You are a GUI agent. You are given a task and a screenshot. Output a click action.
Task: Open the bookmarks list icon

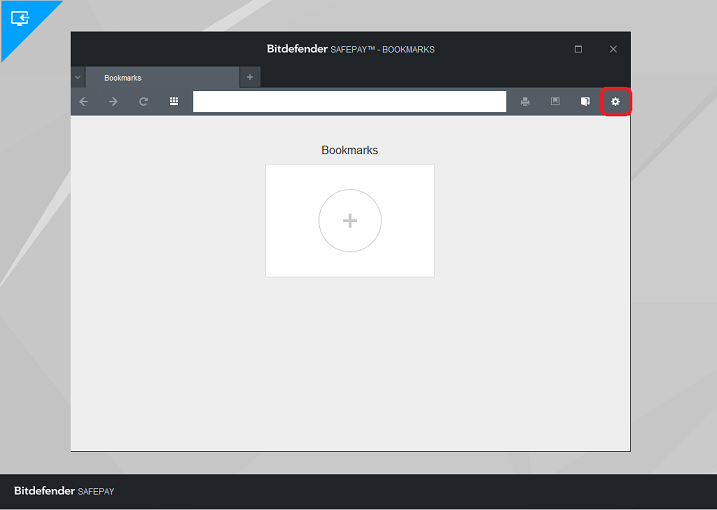coord(585,101)
